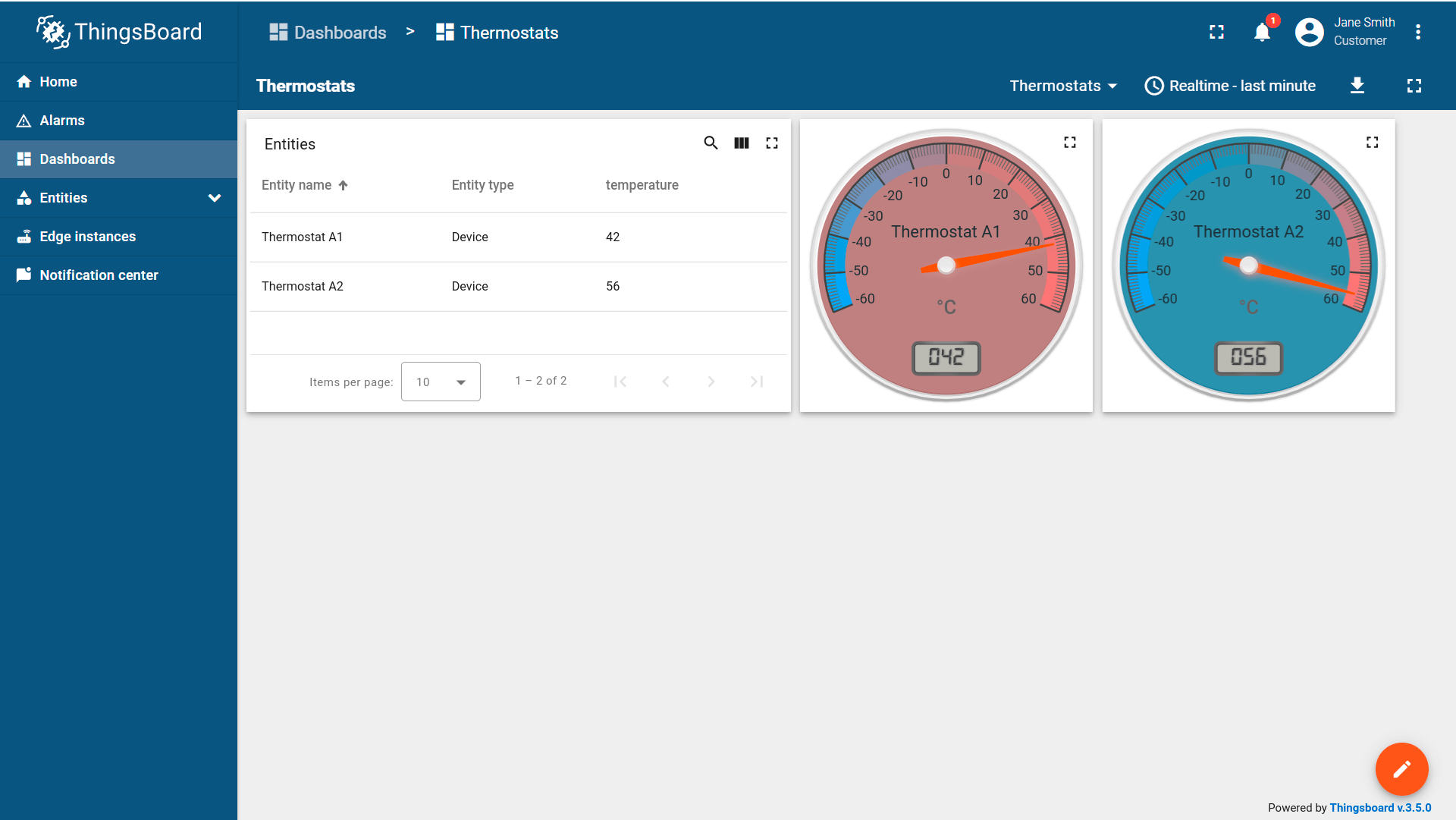Screen dimensions: 1456x820
Task: Open the user menu three-dots icon
Action: [1418, 32]
